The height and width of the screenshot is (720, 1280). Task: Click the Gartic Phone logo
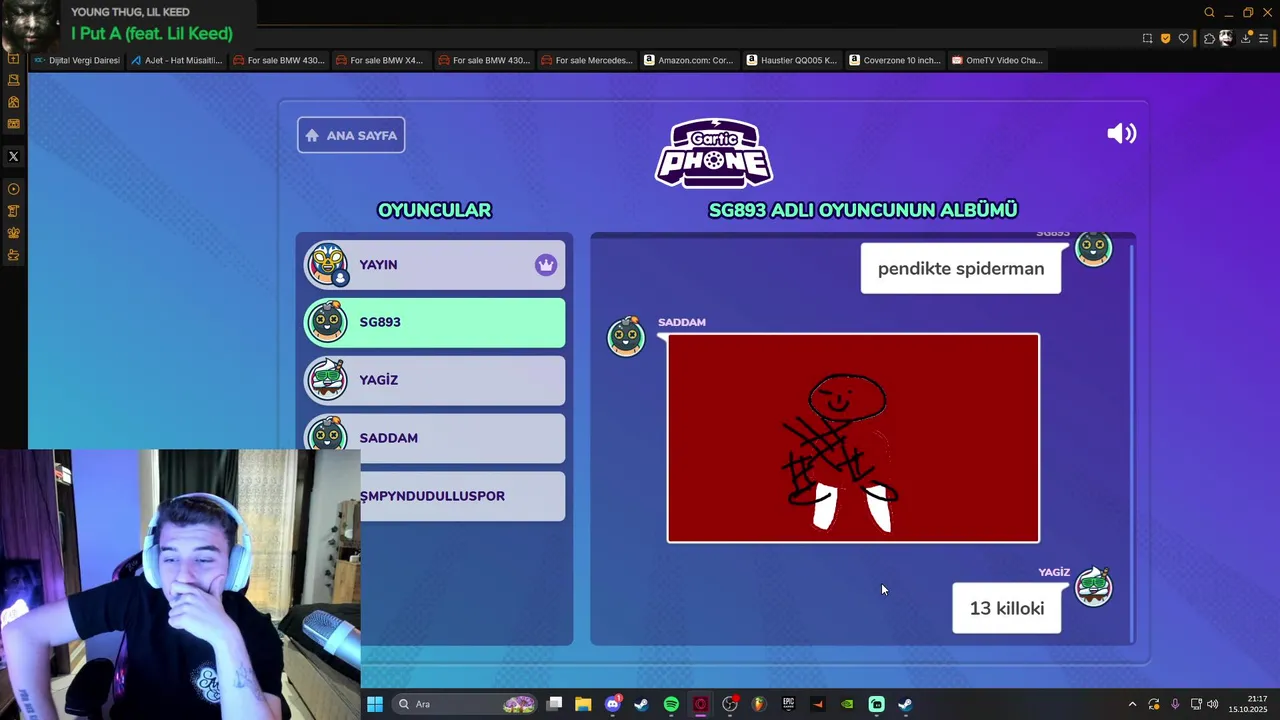click(x=714, y=153)
